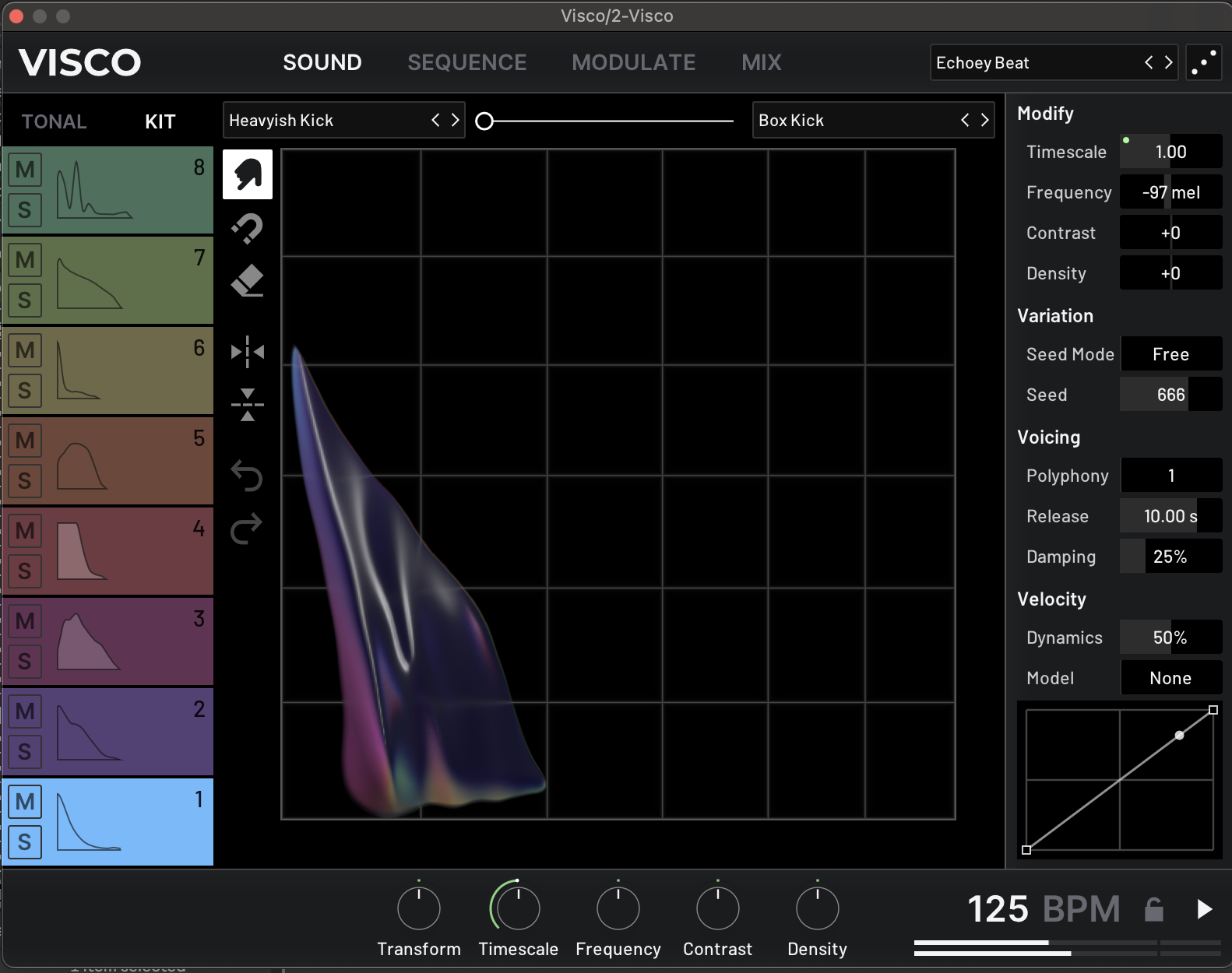Image resolution: width=1232 pixels, height=973 pixels.
Task: Mute kit pad 5
Action: coord(25,440)
